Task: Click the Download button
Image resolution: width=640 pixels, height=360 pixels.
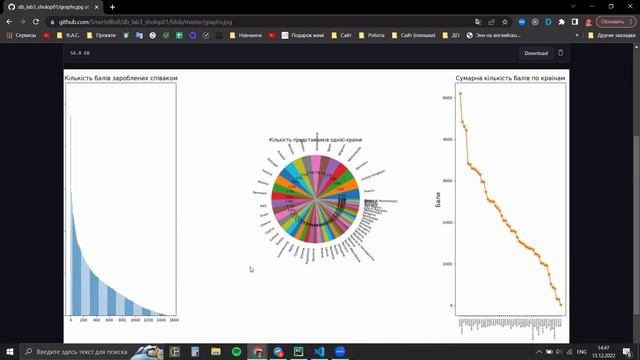Action: [536, 53]
